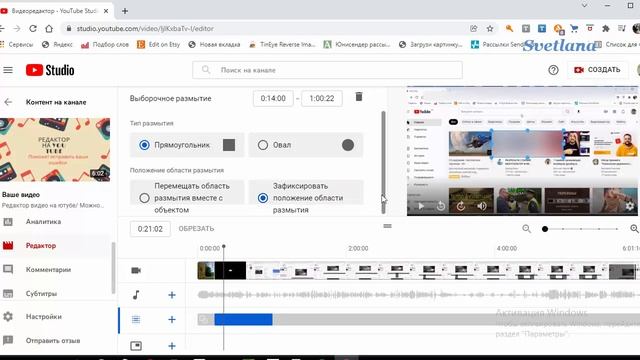Delete the blur with the trash icon
This screenshot has height=360, width=640.
359,97
